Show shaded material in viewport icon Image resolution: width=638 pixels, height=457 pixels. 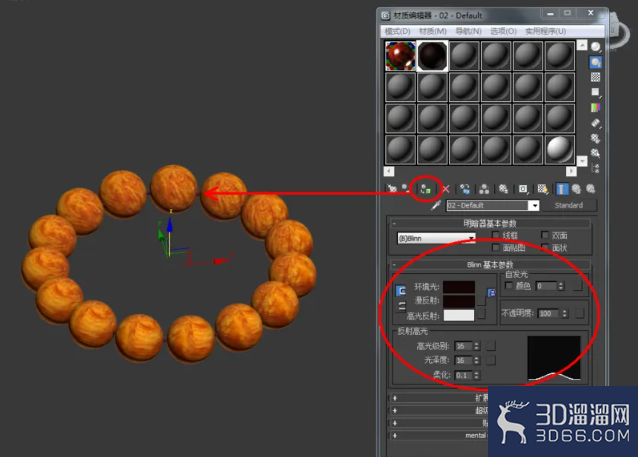point(543,189)
